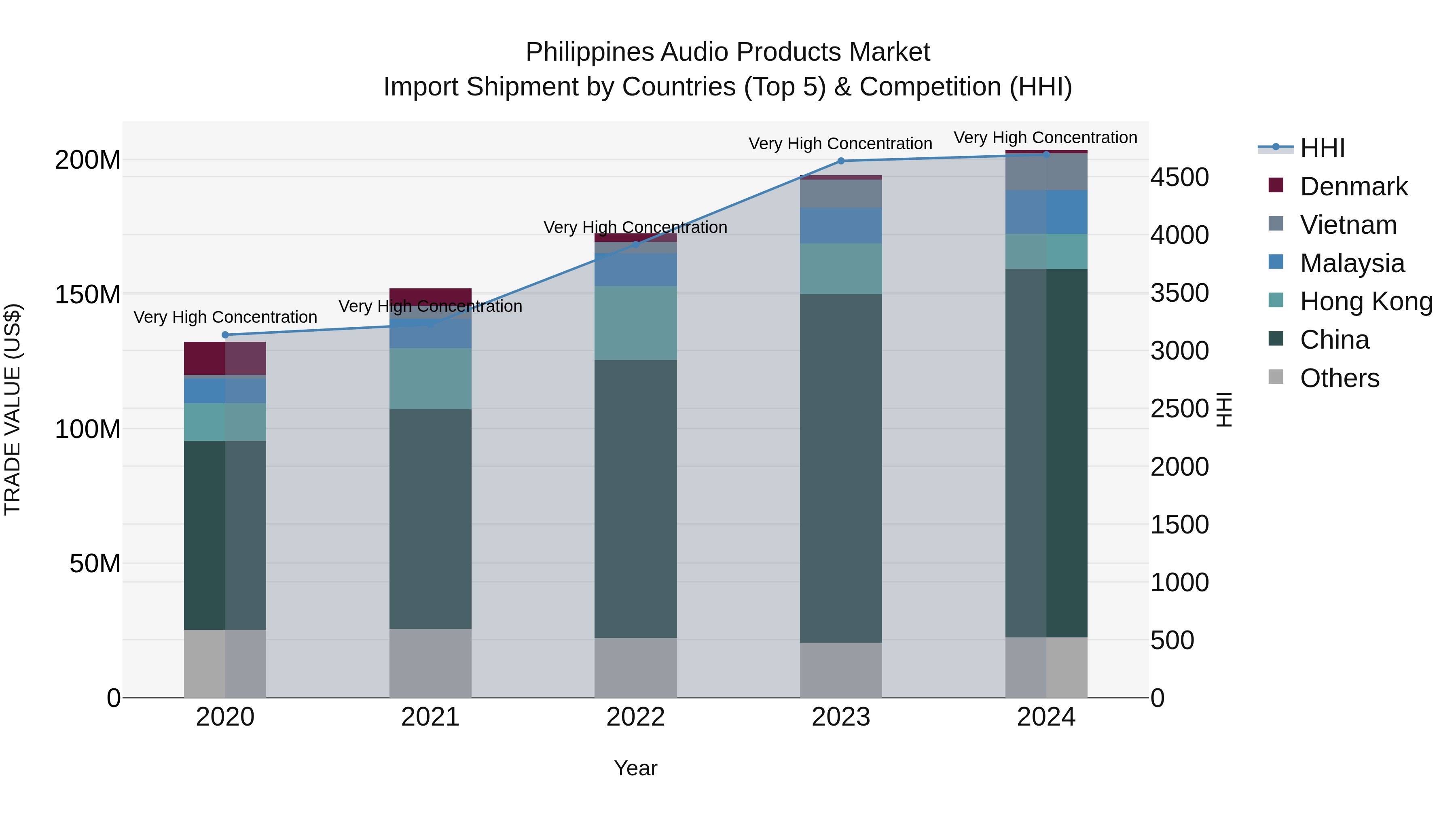The width and height of the screenshot is (1456, 819).
Task: Select the 2023 HHI data point
Action: (x=840, y=161)
